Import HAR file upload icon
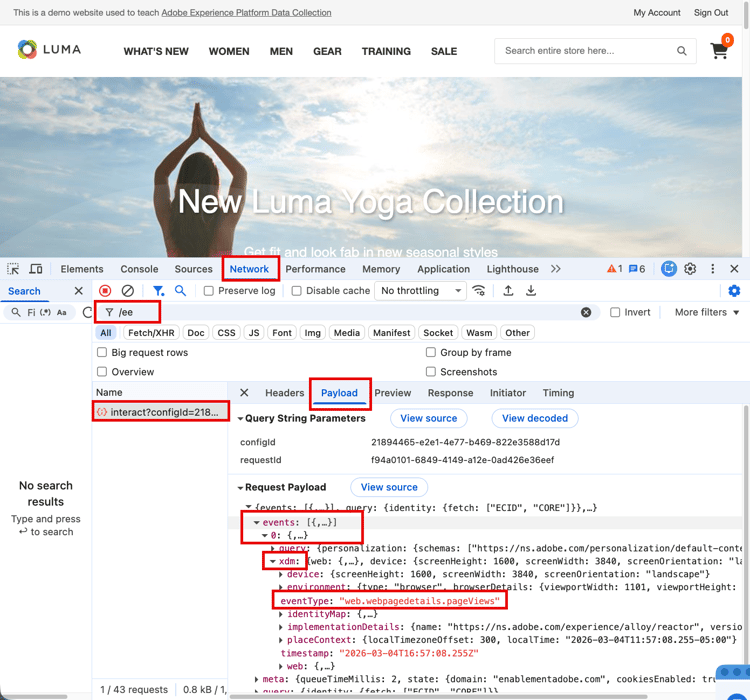Image resolution: width=750 pixels, height=700 pixels. 508,291
